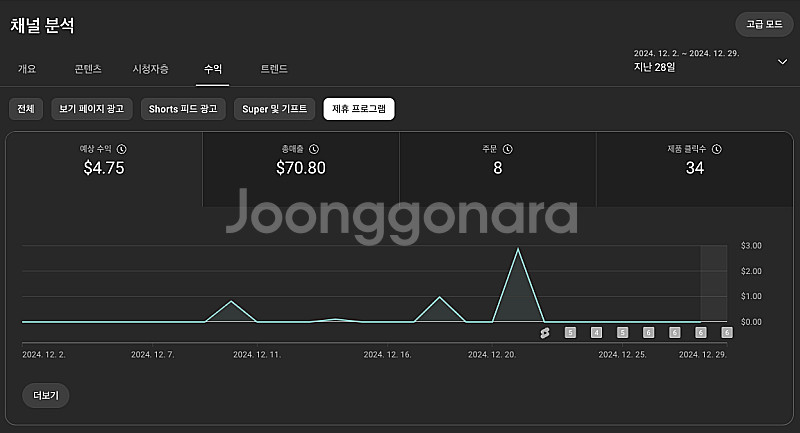The height and width of the screenshot is (433, 800).
Task: Select the 제품 클릭수 34 metric card
Action: (x=694, y=169)
